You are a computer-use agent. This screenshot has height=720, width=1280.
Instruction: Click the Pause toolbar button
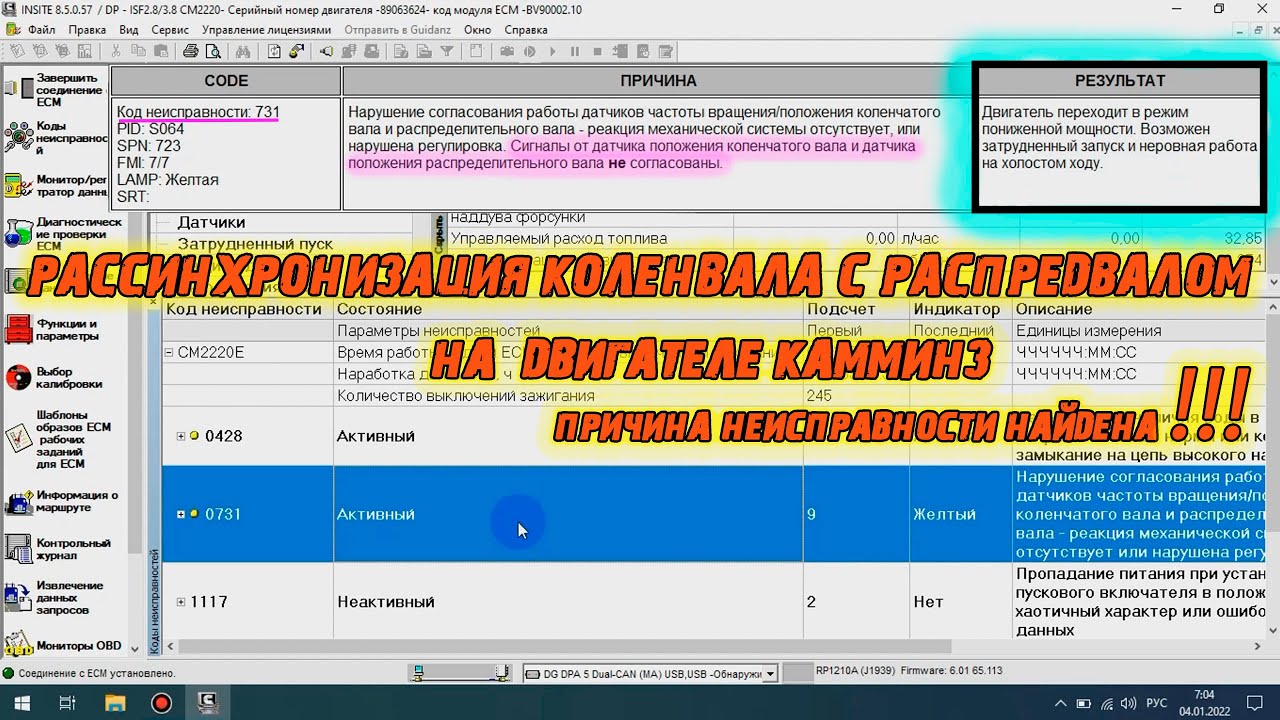575,51
